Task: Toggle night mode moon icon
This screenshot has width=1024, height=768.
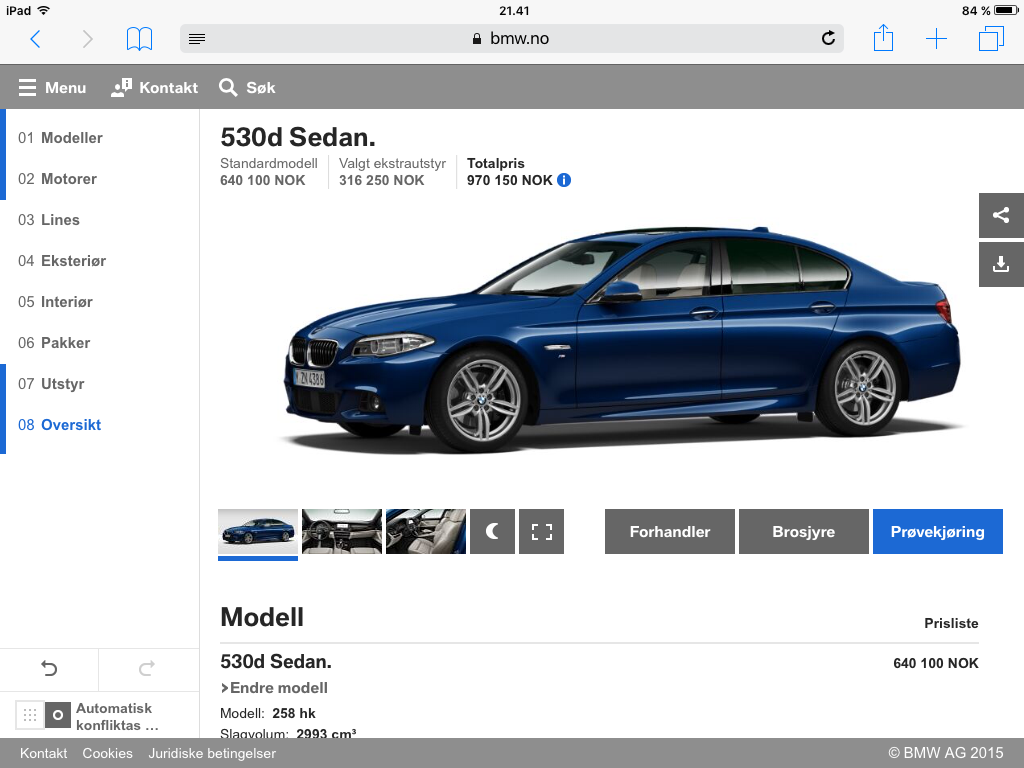Action: click(x=492, y=532)
